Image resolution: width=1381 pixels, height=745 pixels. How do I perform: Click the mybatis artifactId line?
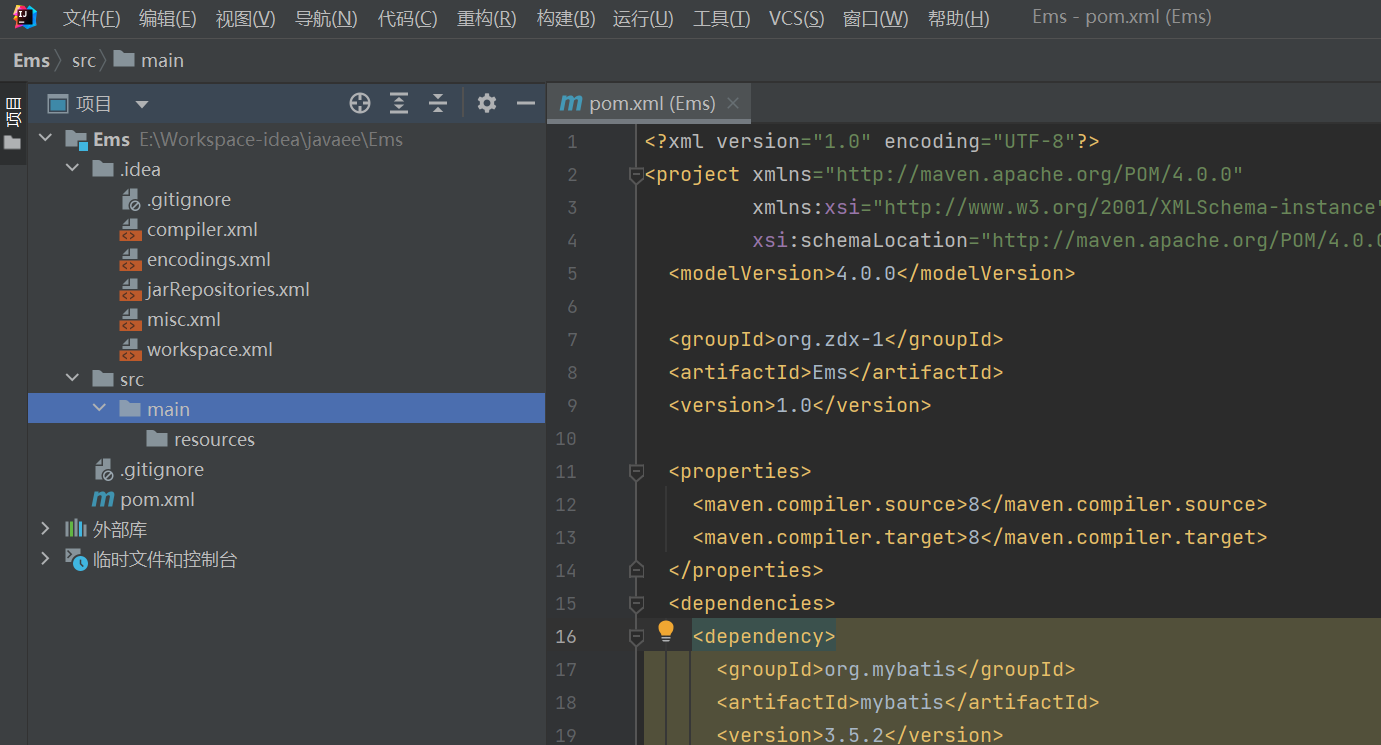[x=908, y=702]
